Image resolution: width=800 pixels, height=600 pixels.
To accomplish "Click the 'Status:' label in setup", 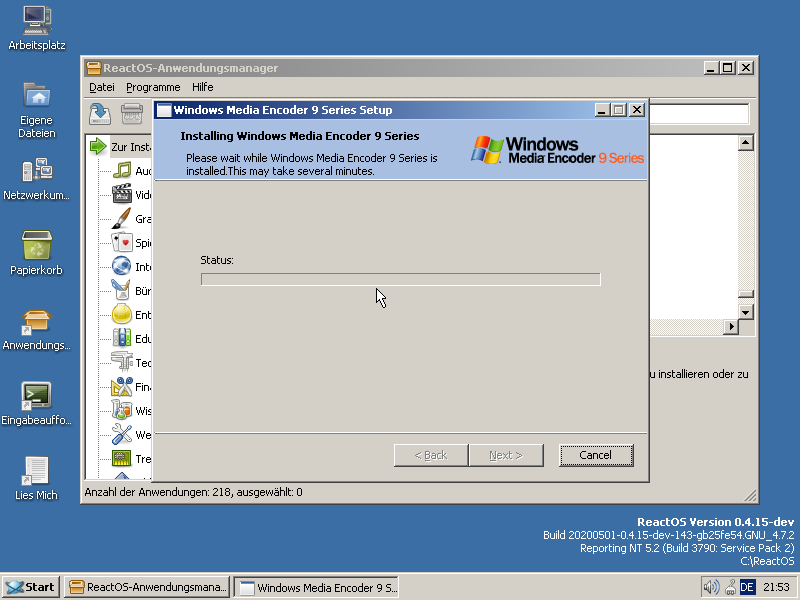I will [217, 260].
